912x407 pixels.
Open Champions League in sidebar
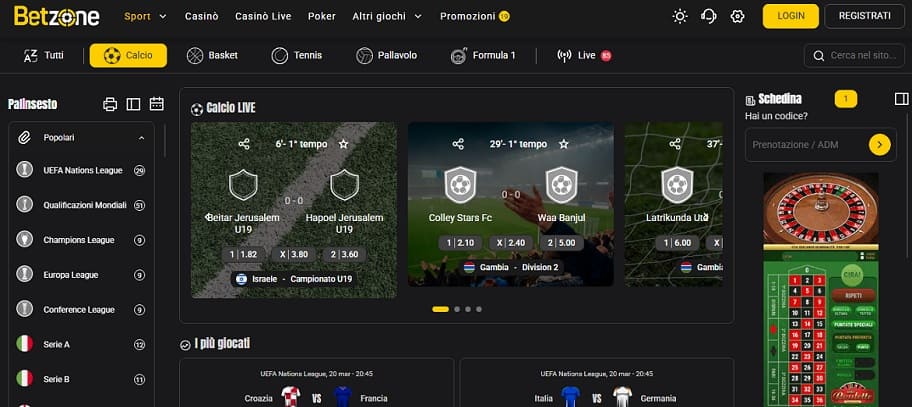[x=81, y=240]
